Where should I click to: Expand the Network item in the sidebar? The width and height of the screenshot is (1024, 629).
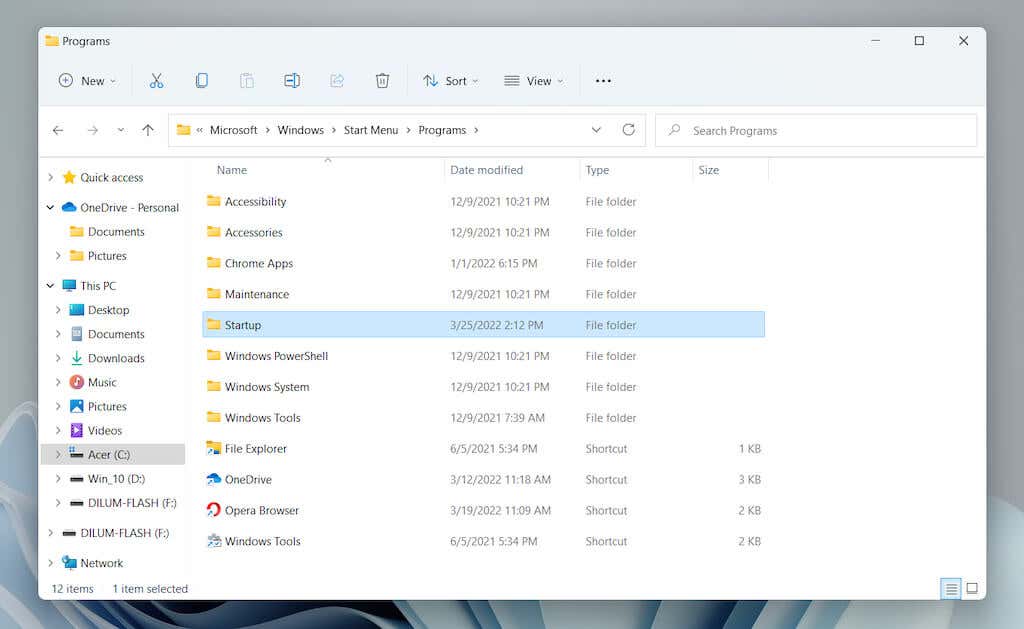click(50, 563)
